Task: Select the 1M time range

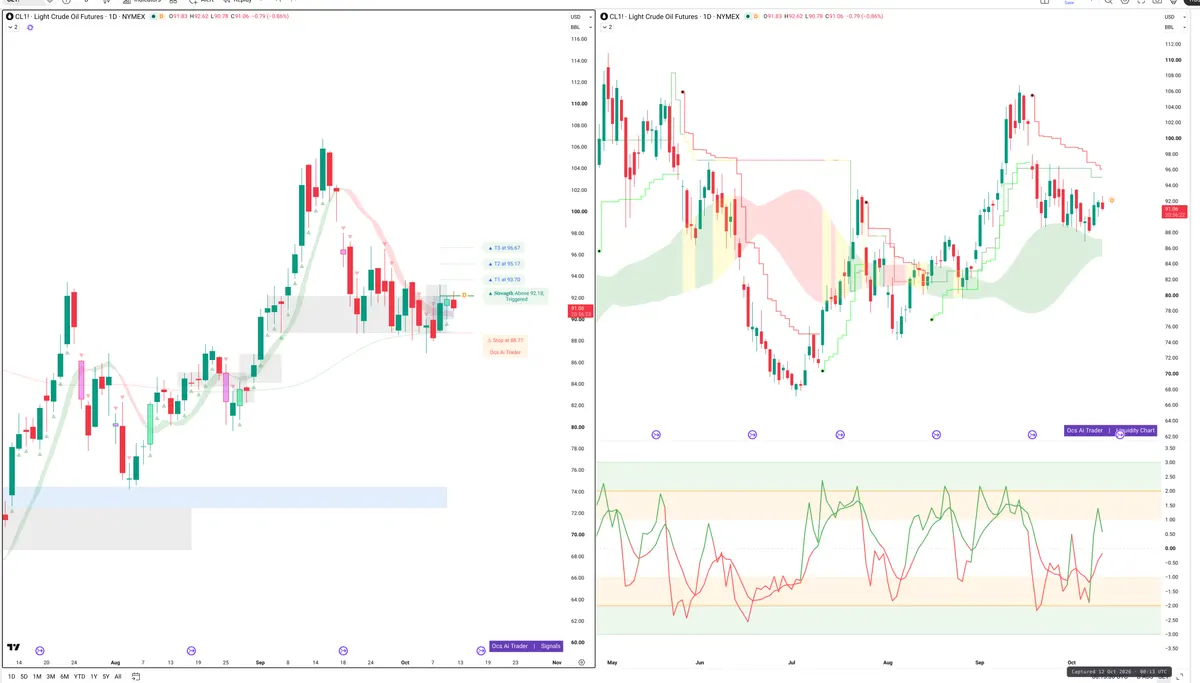Action: [37, 677]
